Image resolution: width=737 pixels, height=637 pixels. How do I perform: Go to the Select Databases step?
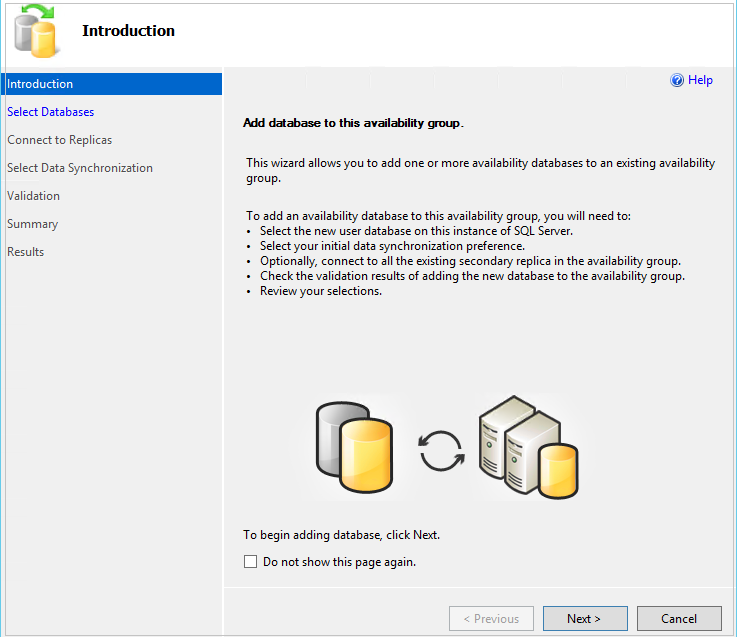click(51, 112)
